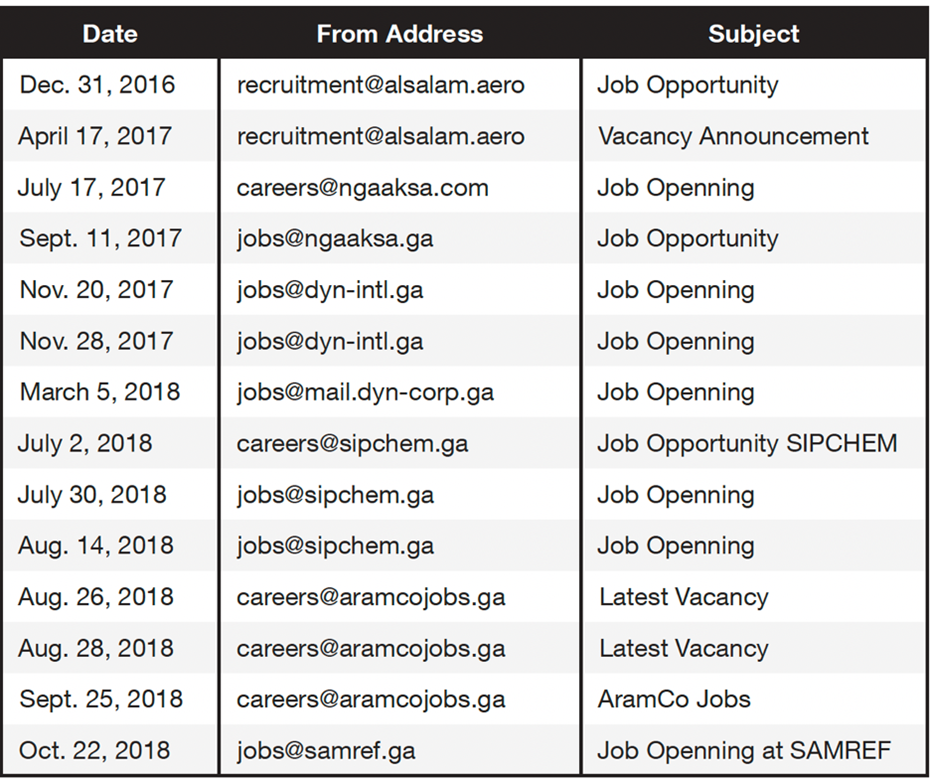Select the Nov. 20, 2017 date cell
Viewport: 930px width, 779px height.
click(x=96, y=290)
